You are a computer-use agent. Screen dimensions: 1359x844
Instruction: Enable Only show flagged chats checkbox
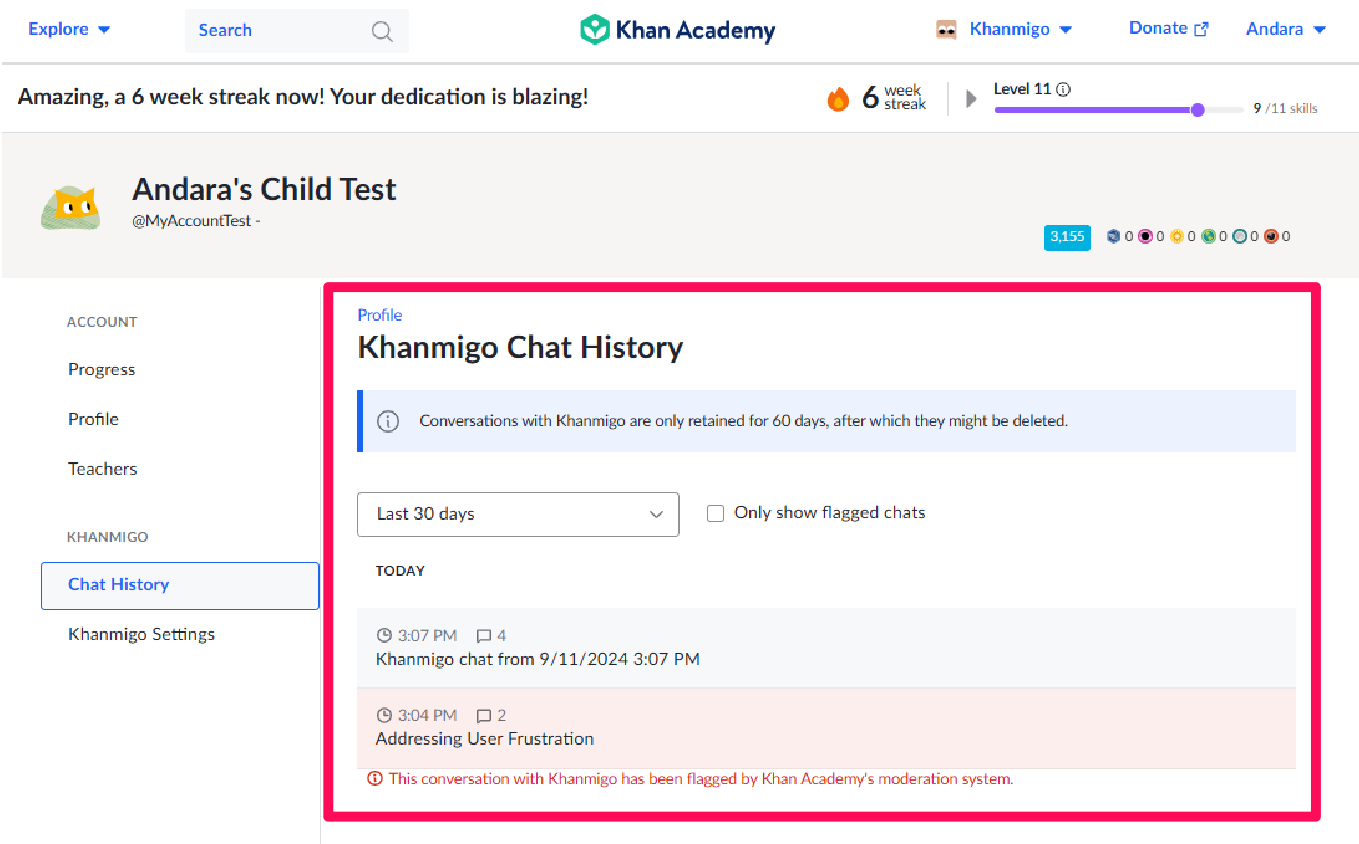tap(715, 513)
